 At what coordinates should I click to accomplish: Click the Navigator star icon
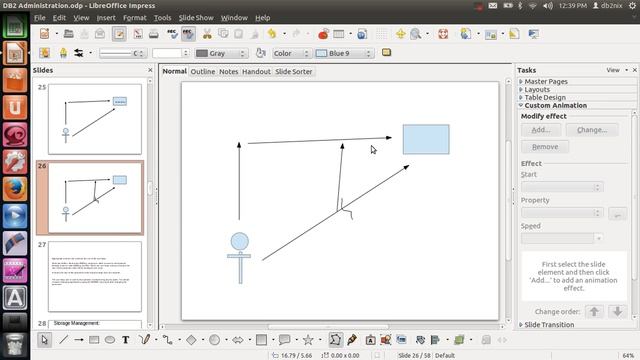tap(400, 34)
